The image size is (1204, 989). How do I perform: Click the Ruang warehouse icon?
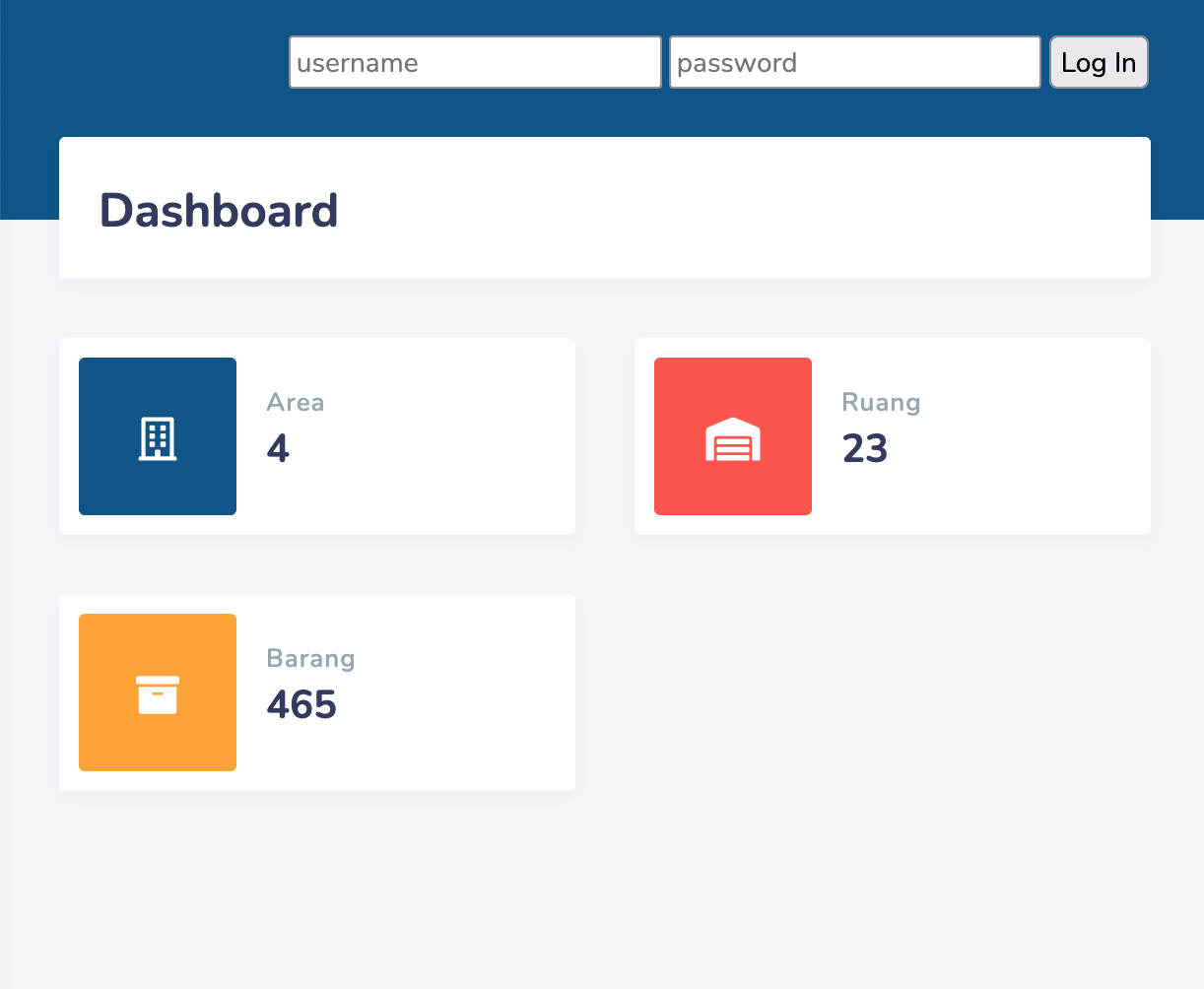[x=733, y=439]
